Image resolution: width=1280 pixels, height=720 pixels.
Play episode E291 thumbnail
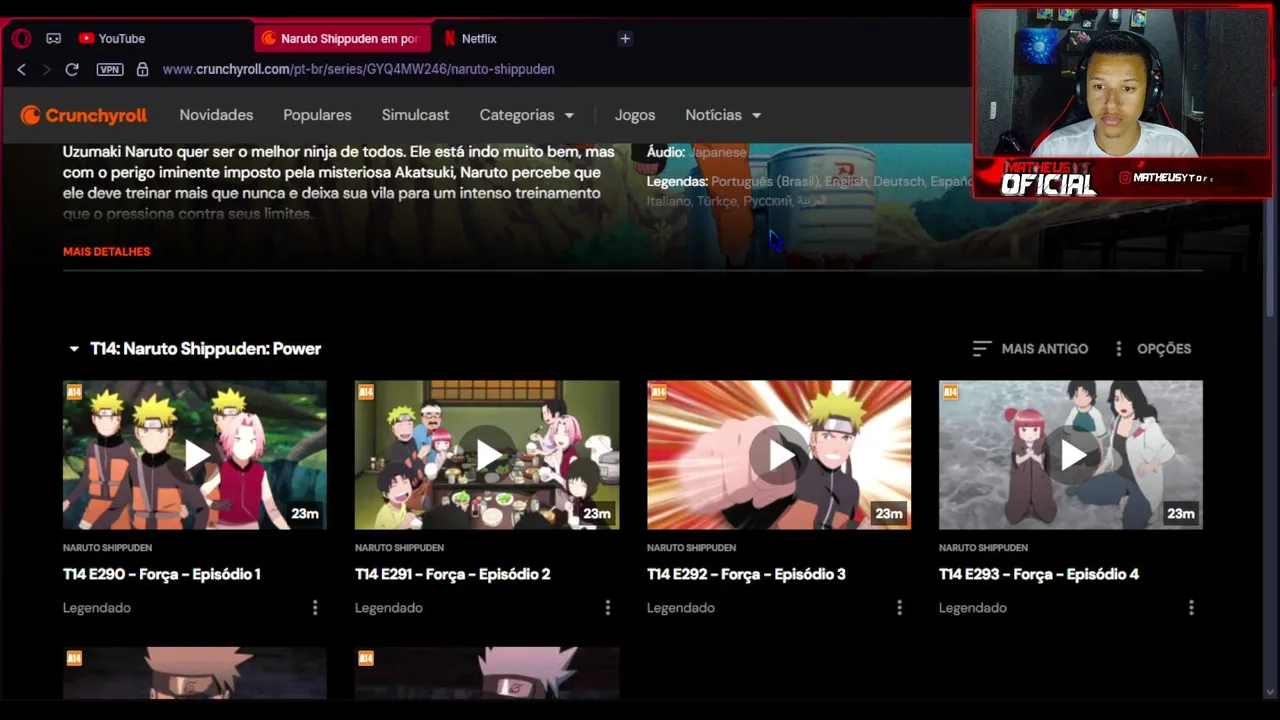coord(487,455)
